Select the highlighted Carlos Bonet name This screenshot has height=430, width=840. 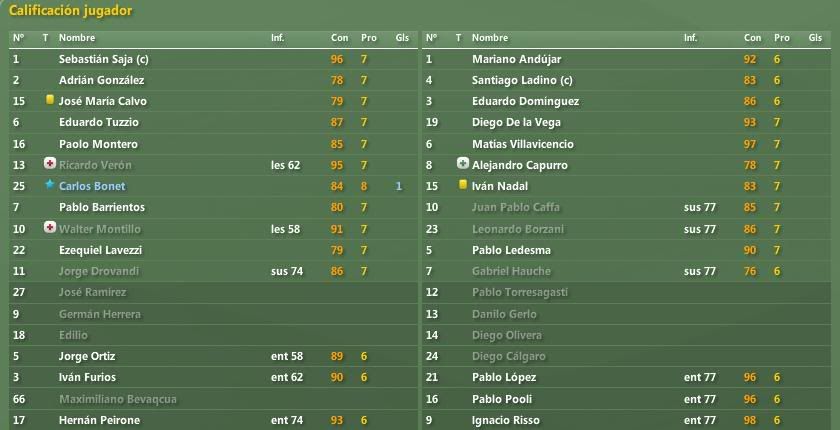tap(92, 186)
